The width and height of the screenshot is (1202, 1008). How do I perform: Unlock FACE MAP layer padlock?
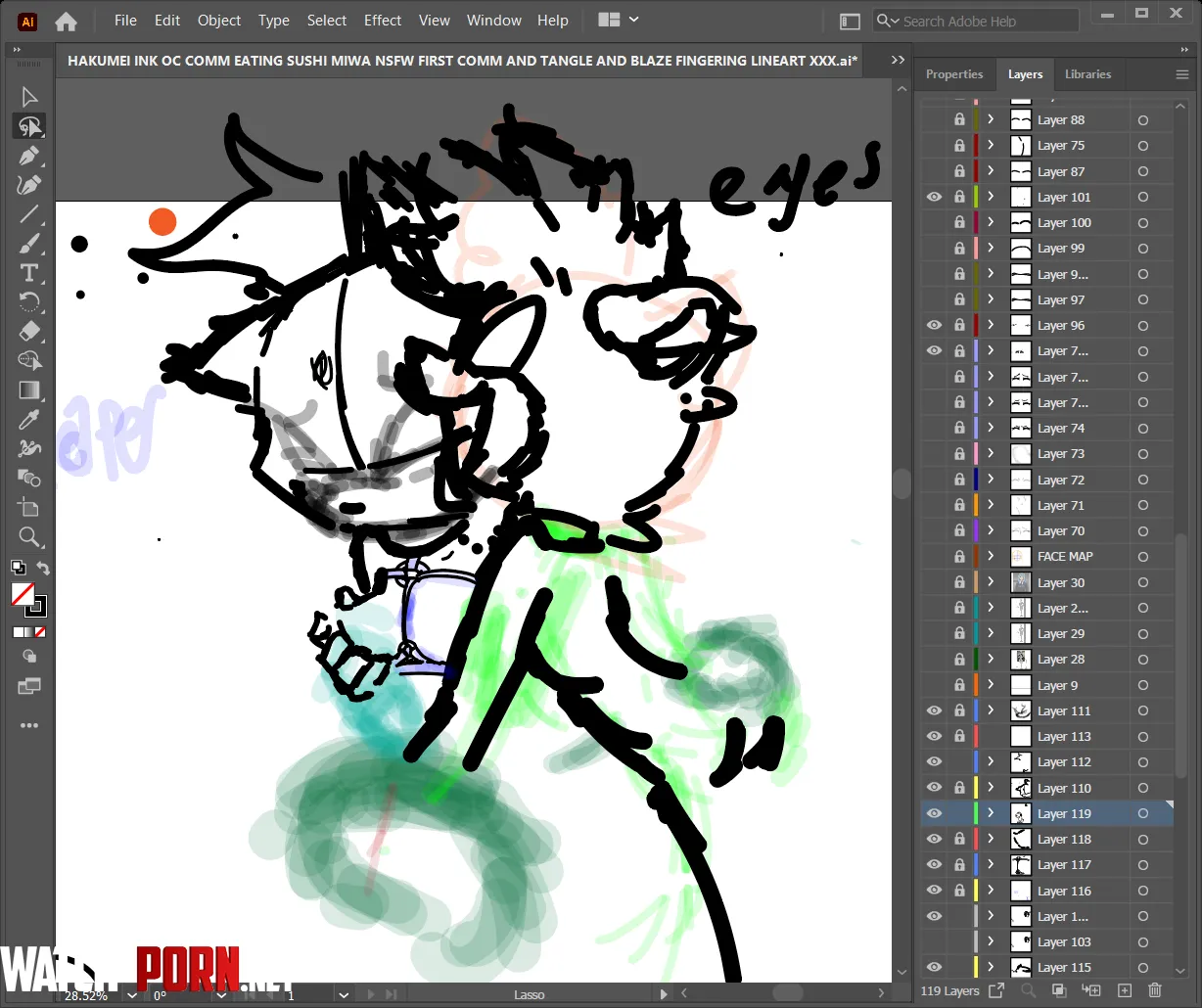959,556
